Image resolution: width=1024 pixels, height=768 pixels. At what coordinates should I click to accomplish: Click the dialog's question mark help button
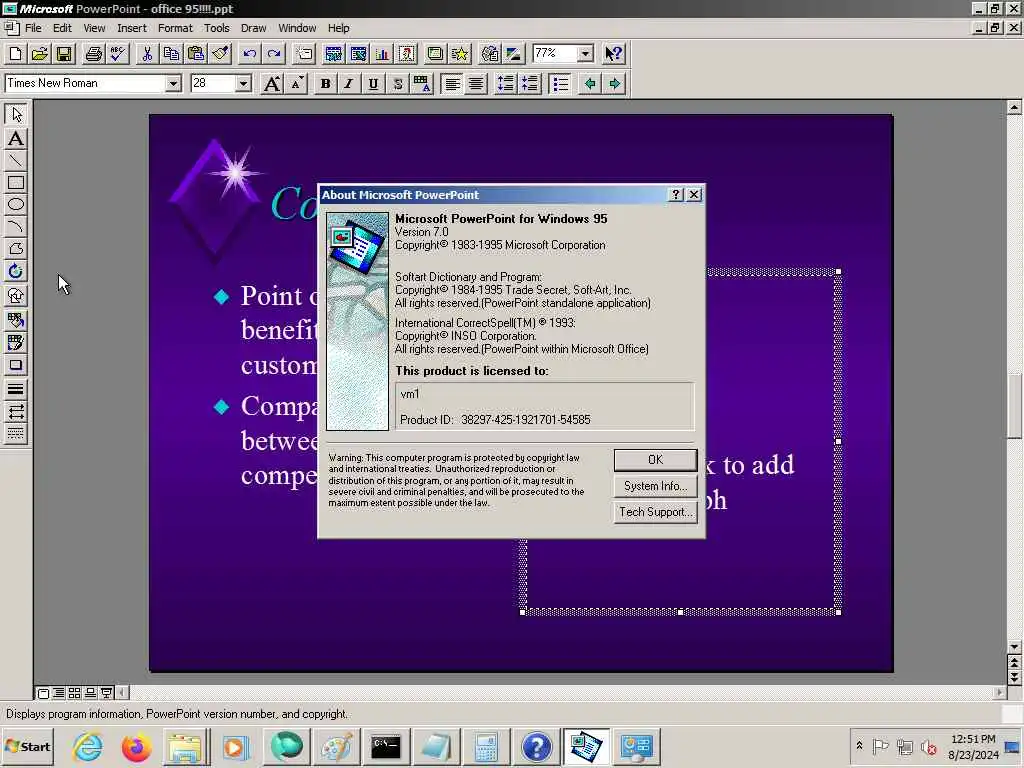[676, 195]
